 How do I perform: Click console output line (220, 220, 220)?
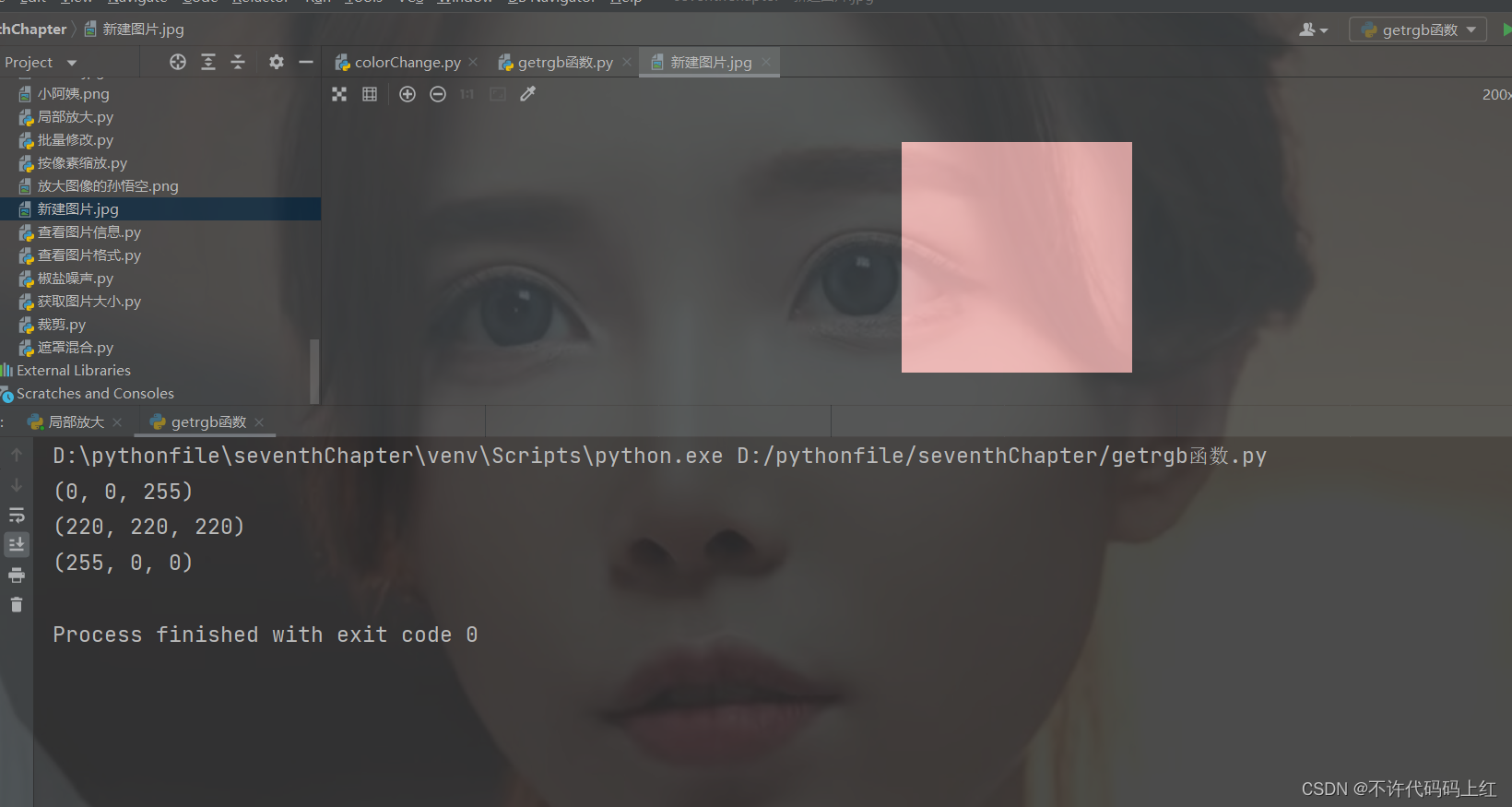(x=149, y=527)
